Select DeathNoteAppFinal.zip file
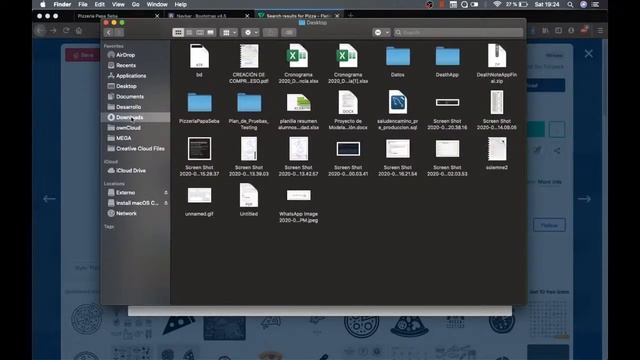 point(497,56)
